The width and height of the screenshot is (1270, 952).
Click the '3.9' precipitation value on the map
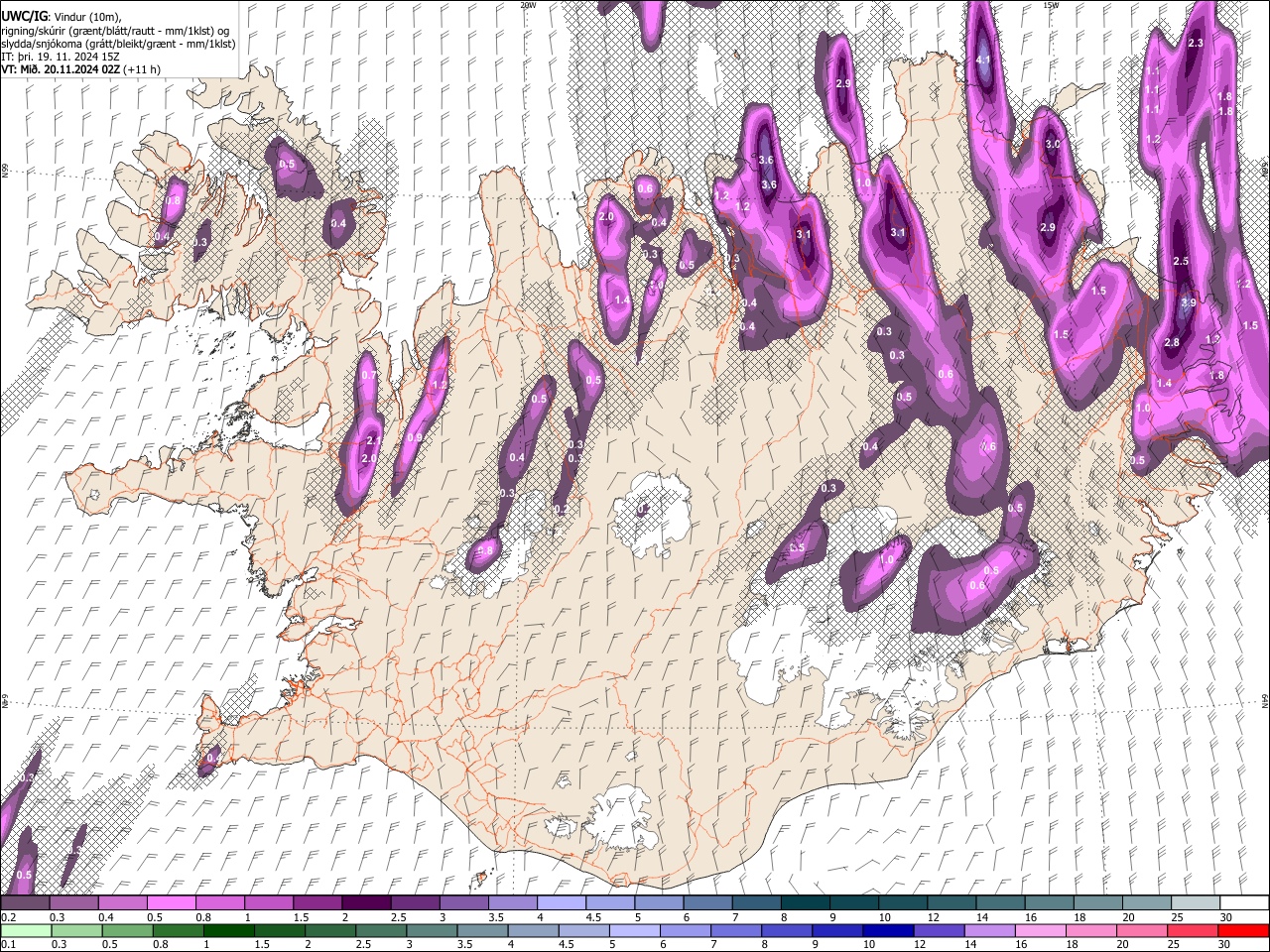tap(1188, 302)
